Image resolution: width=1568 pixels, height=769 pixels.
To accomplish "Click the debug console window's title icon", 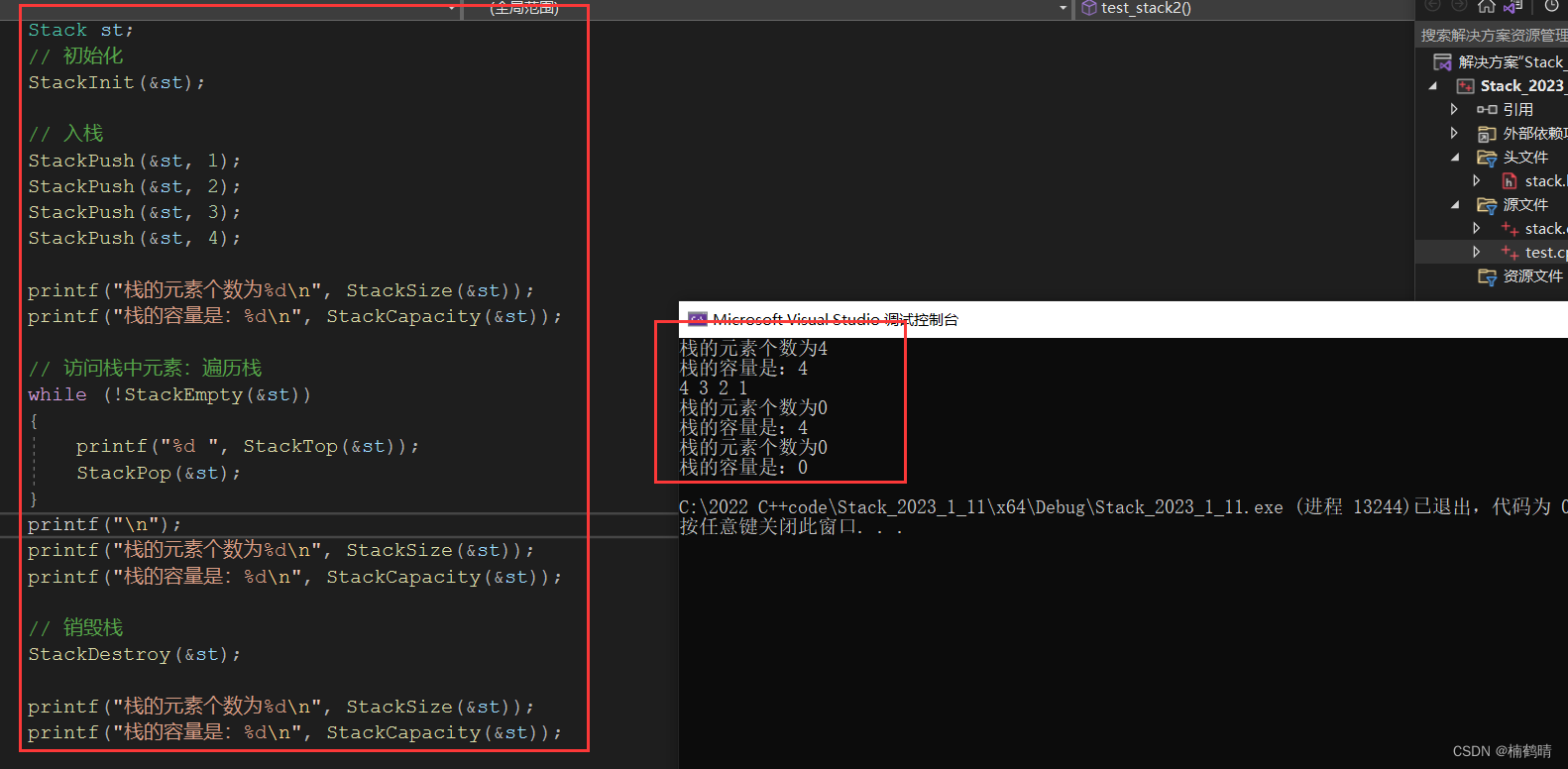I will point(698,319).
